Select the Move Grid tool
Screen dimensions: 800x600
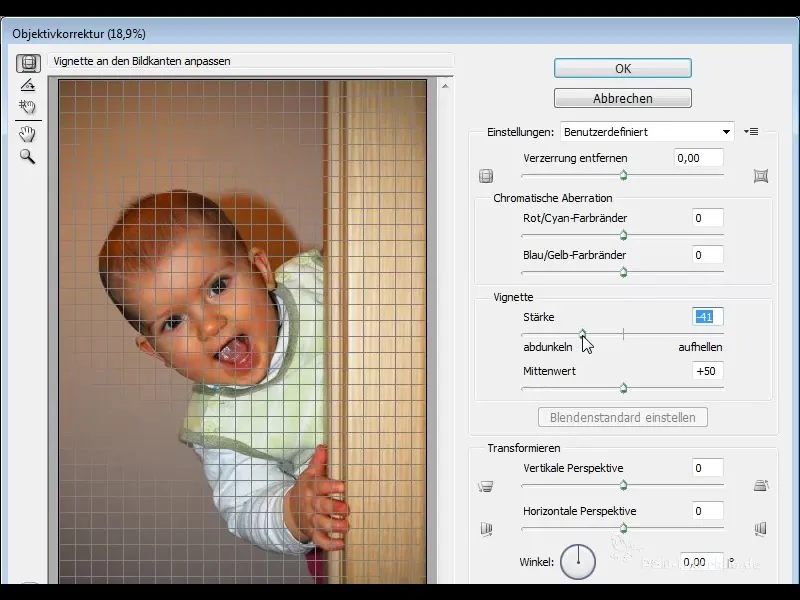point(27,107)
